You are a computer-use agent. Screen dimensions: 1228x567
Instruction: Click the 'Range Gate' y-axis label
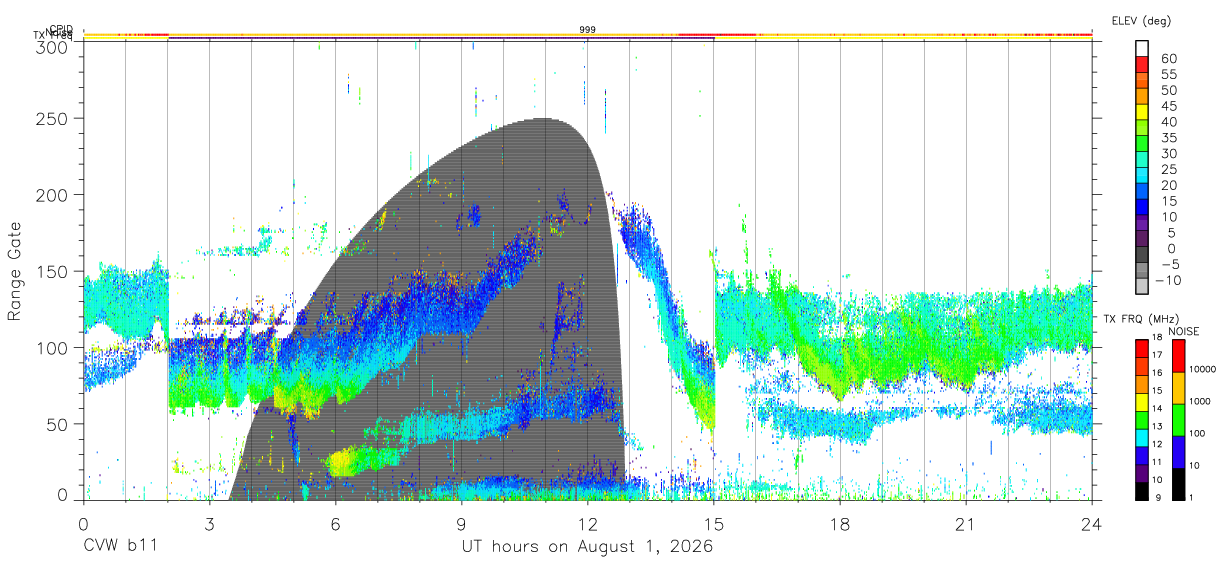[x=14, y=271]
